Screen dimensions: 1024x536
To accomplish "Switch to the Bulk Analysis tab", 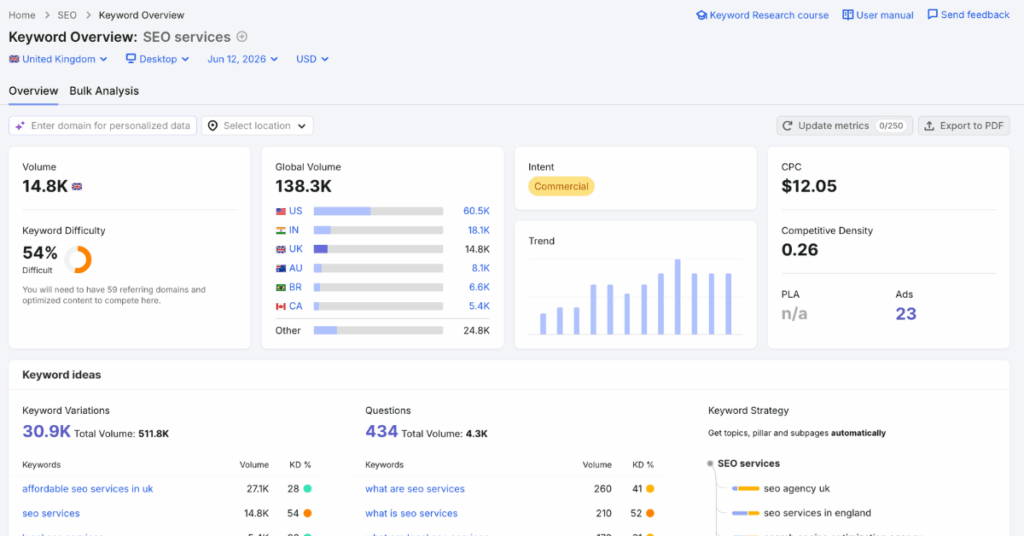I will [x=104, y=91].
